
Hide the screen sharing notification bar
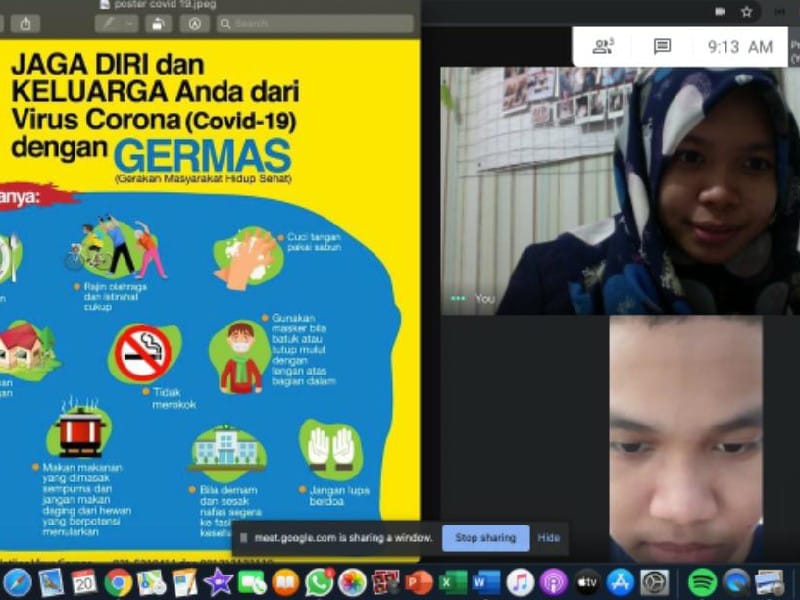[x=549, y=537]
